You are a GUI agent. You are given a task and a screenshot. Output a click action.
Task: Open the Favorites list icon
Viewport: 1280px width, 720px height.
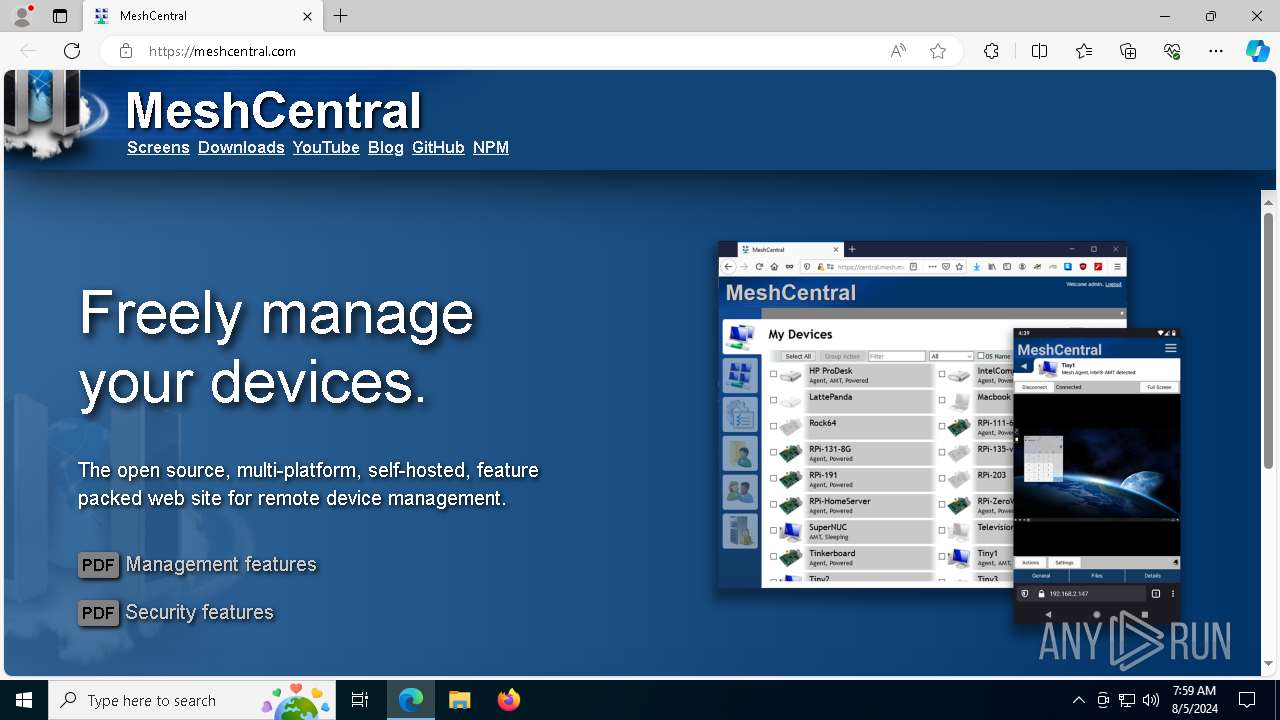[1084, 51]
